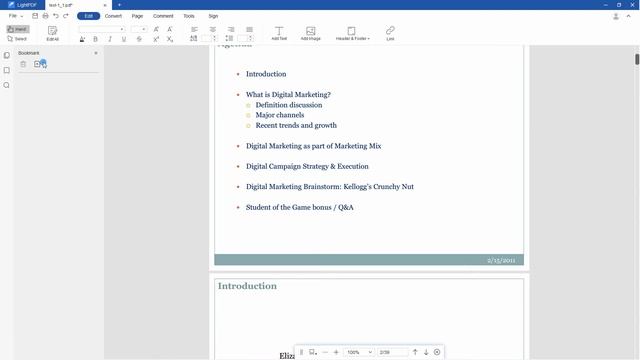Open the user account icon
Viewport: 640px width, 360px height.
click(x=616, y=16)
